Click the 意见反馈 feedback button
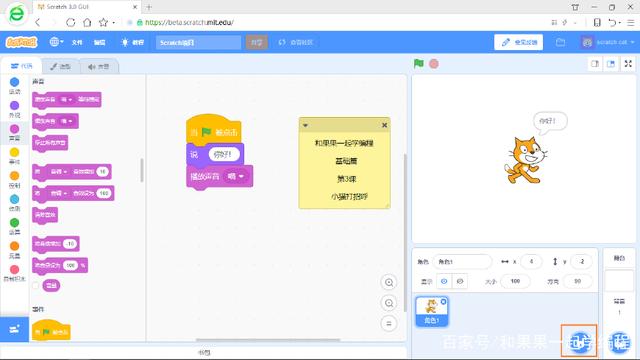640x360 pixels. (518, 42)
